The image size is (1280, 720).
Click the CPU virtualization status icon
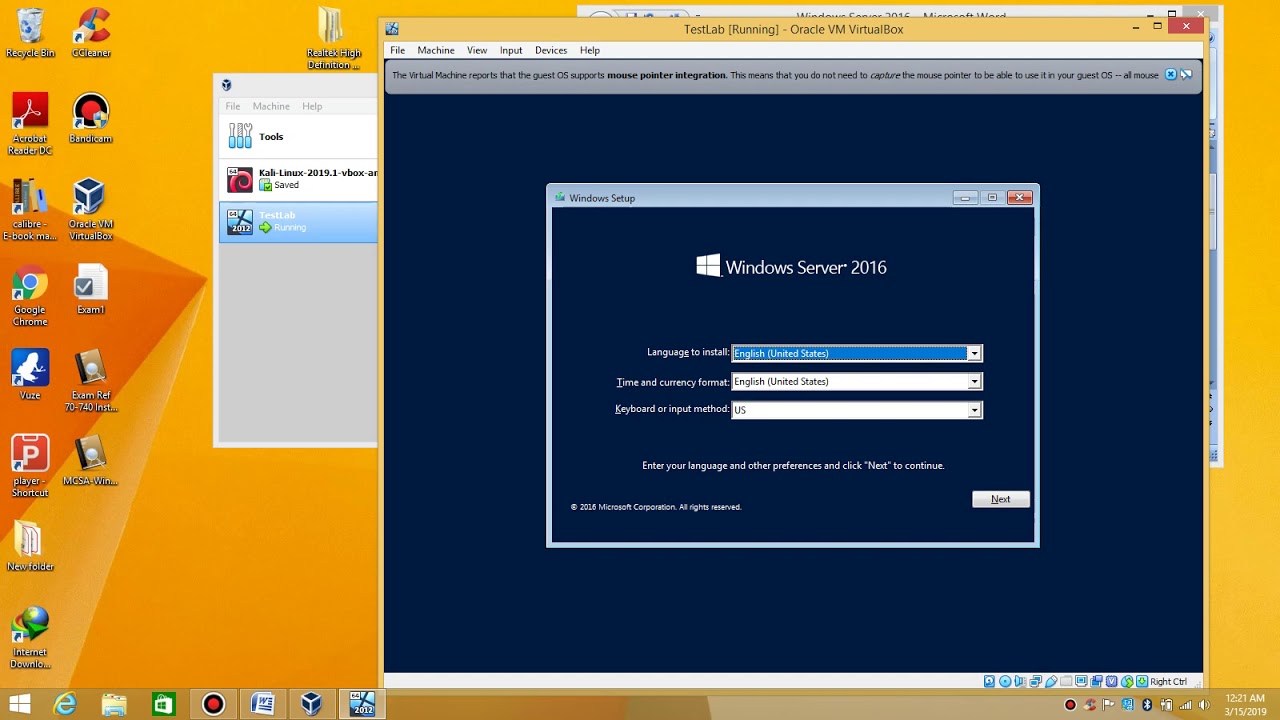tap(1111, 681)
